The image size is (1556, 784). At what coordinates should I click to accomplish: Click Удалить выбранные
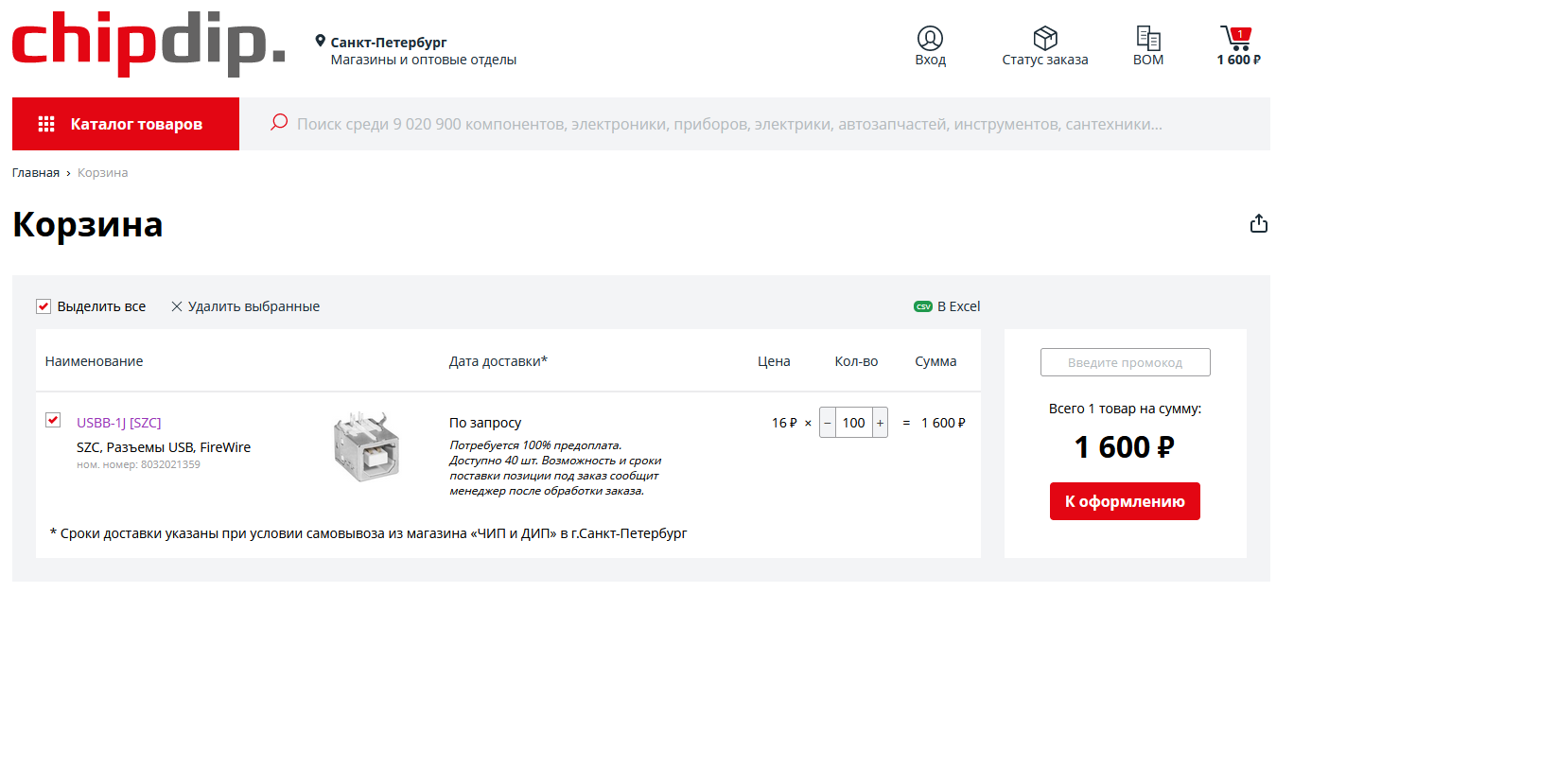coord(245,306)
